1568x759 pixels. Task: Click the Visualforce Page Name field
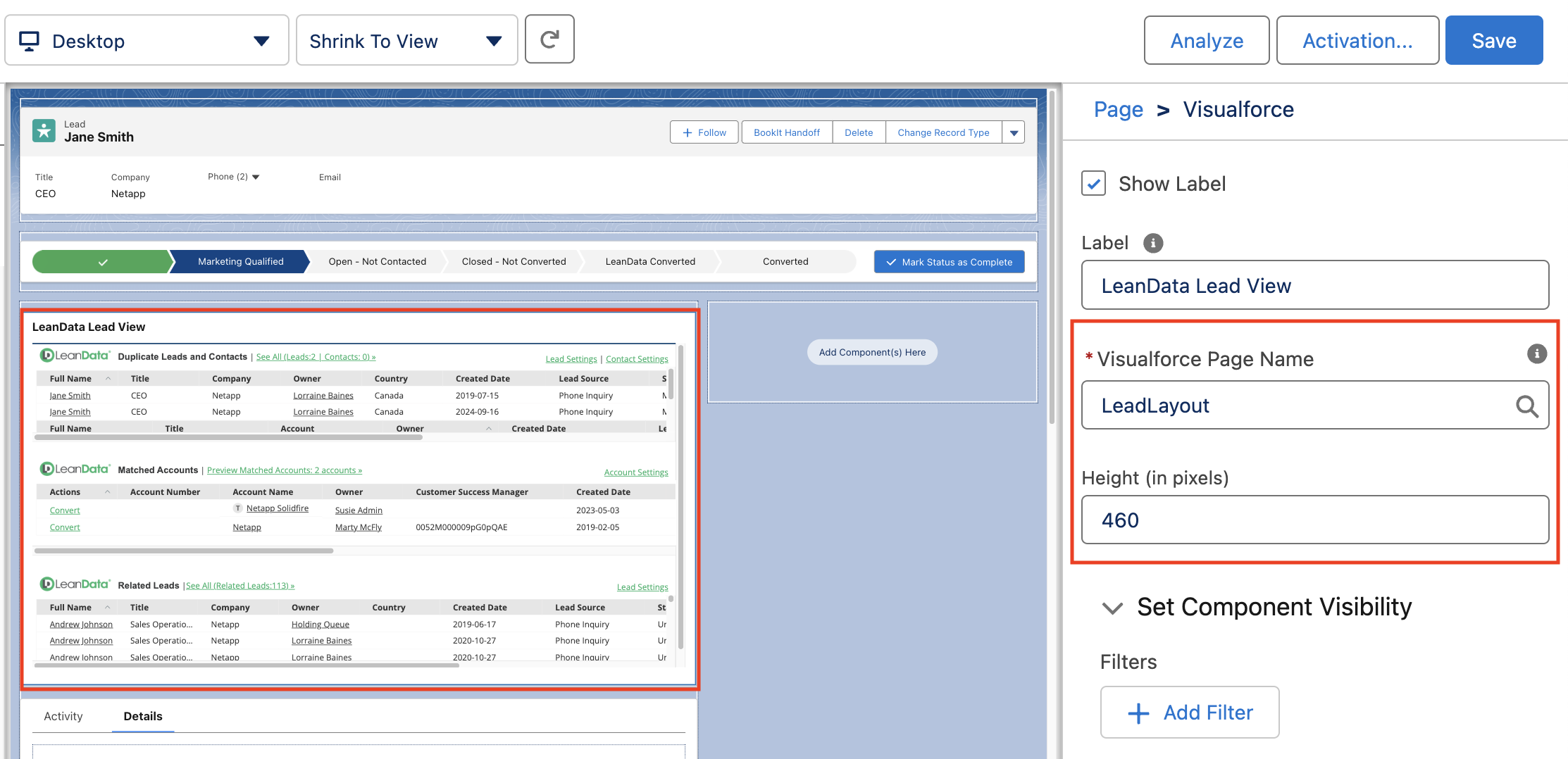(1315, 405)
